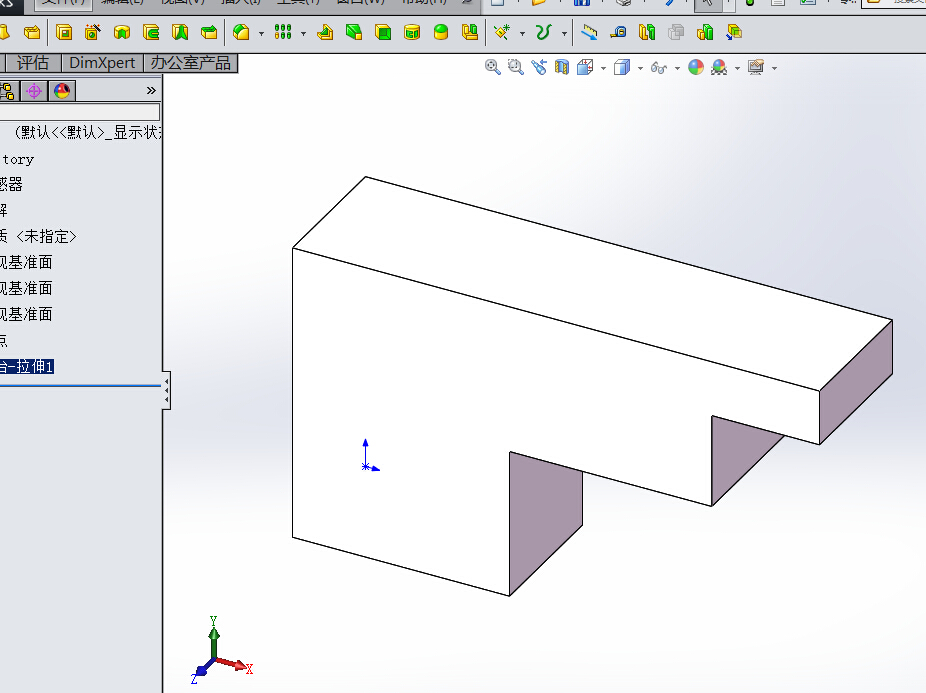Open the Reference Geometry tool
926x693 pixels.
(502, 32)
